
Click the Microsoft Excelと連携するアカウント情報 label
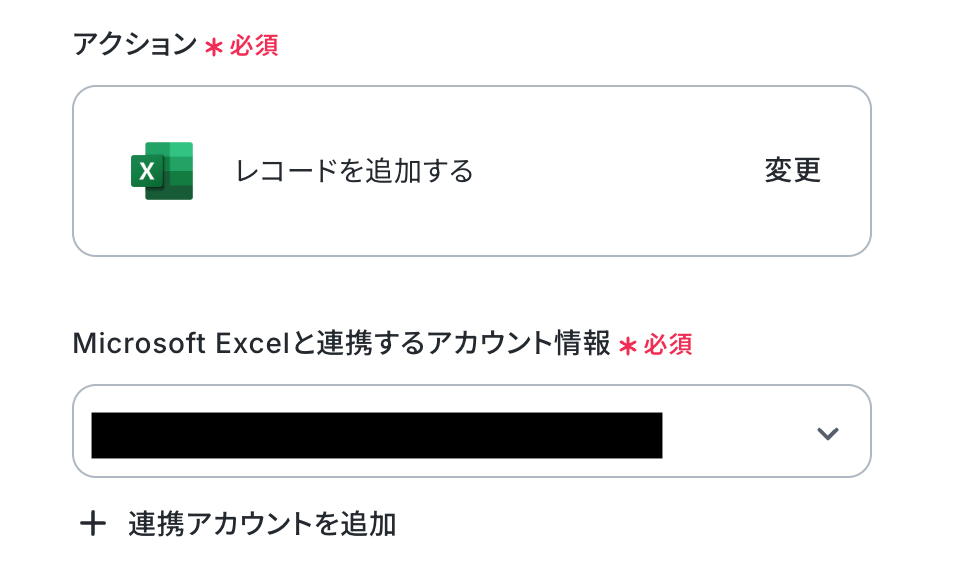tap(341, 344)
